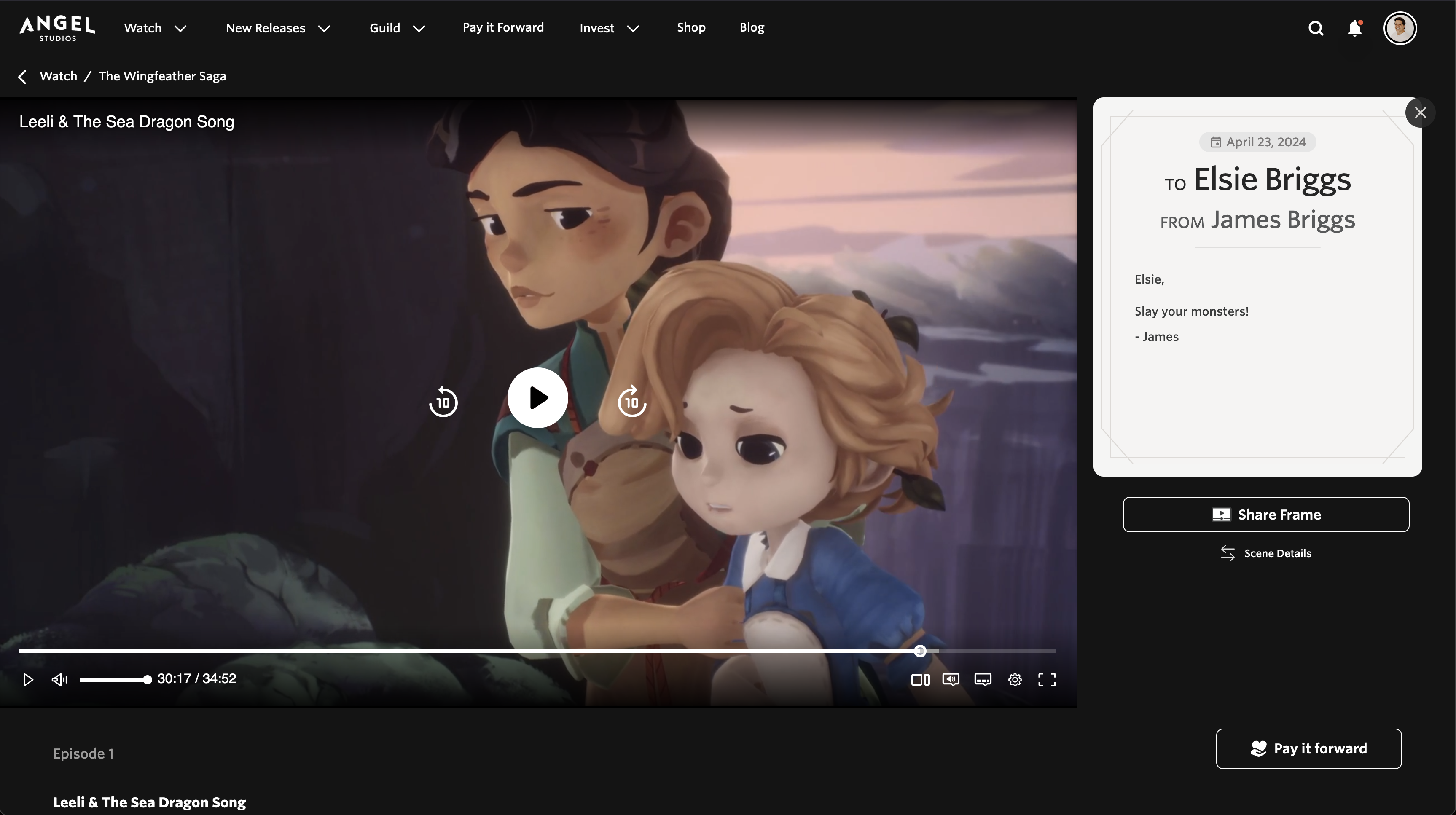Screen dimensions: 1456x815
Task: Adjust the volume slider
Action: 116,679
